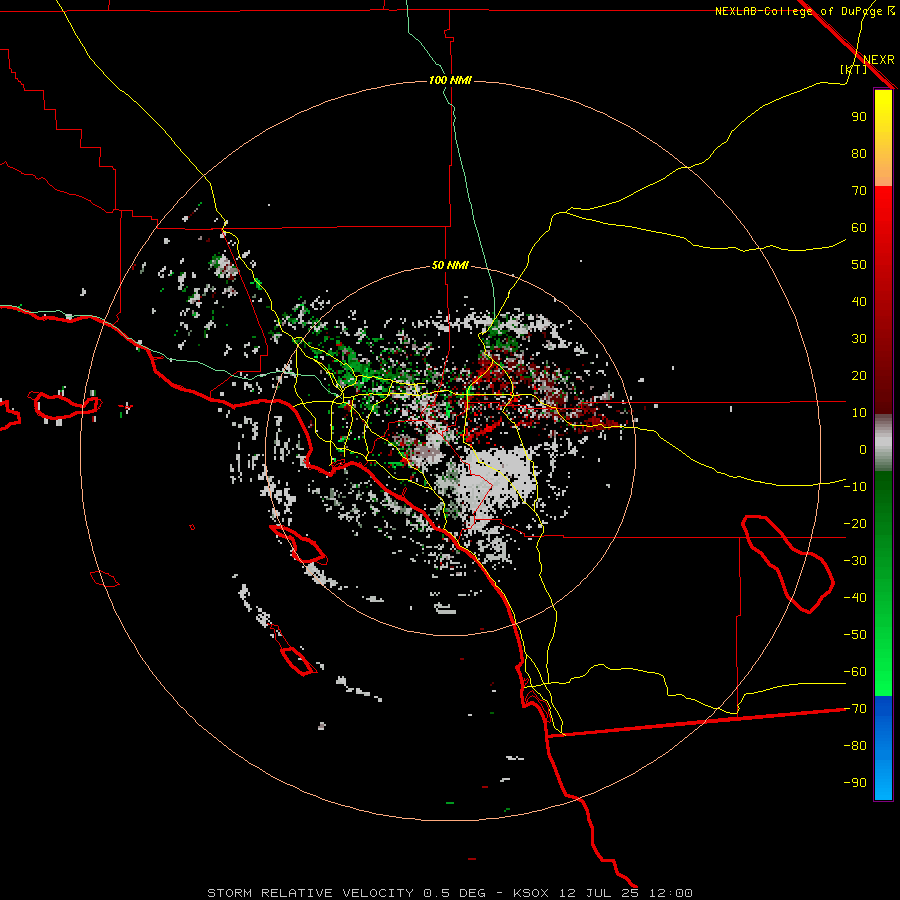Click the 0 value on color scale
The width and height of the screenshot is (900, 900).
click(x=863, y=449)
